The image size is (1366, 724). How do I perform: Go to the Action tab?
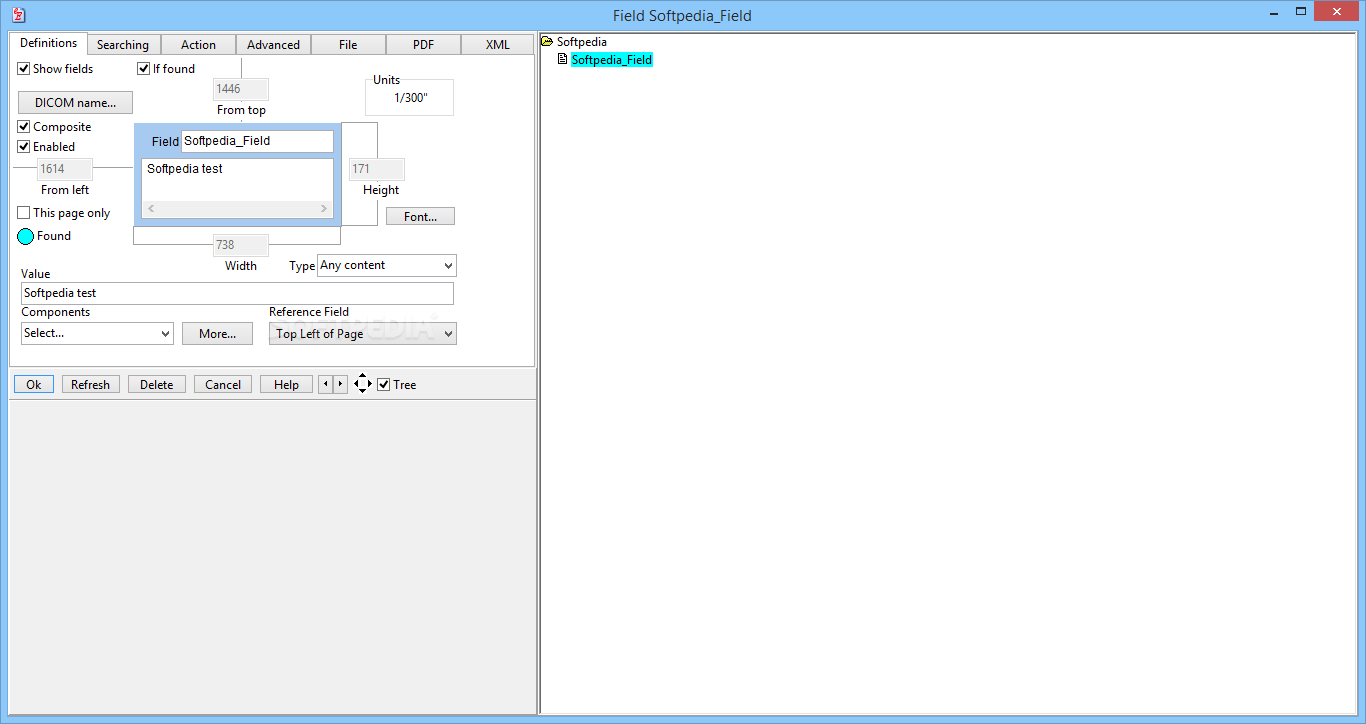coord(198,45)
